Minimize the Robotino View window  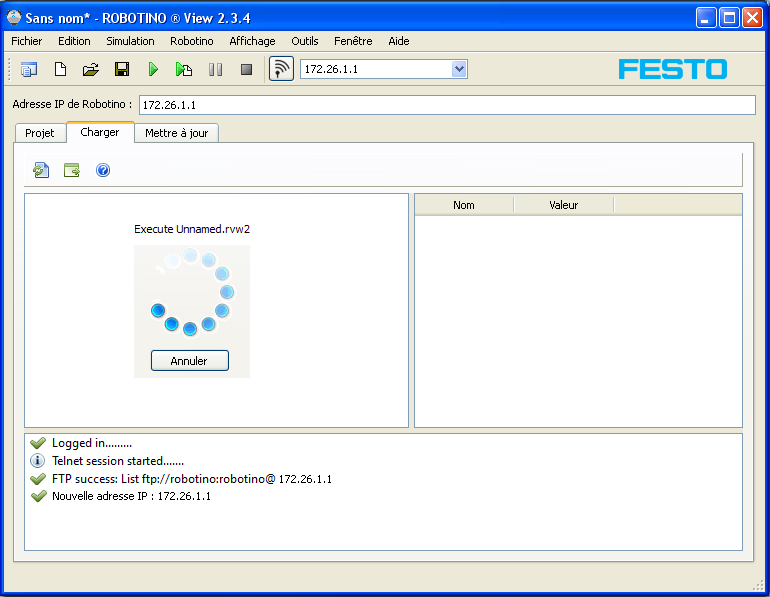(706, 18)
